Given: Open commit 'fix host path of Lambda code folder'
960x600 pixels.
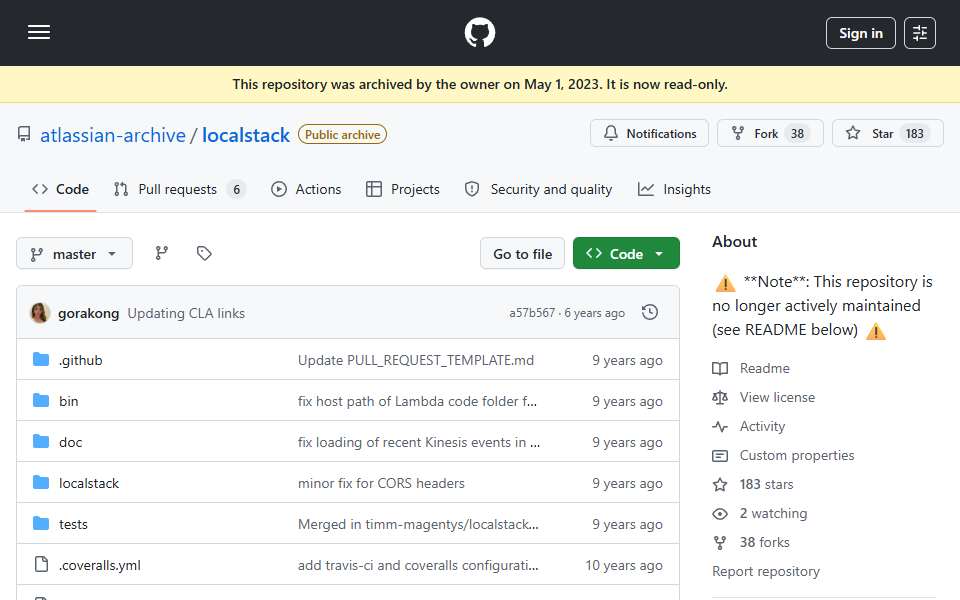Looking at the screenshot, I should 417,401.
